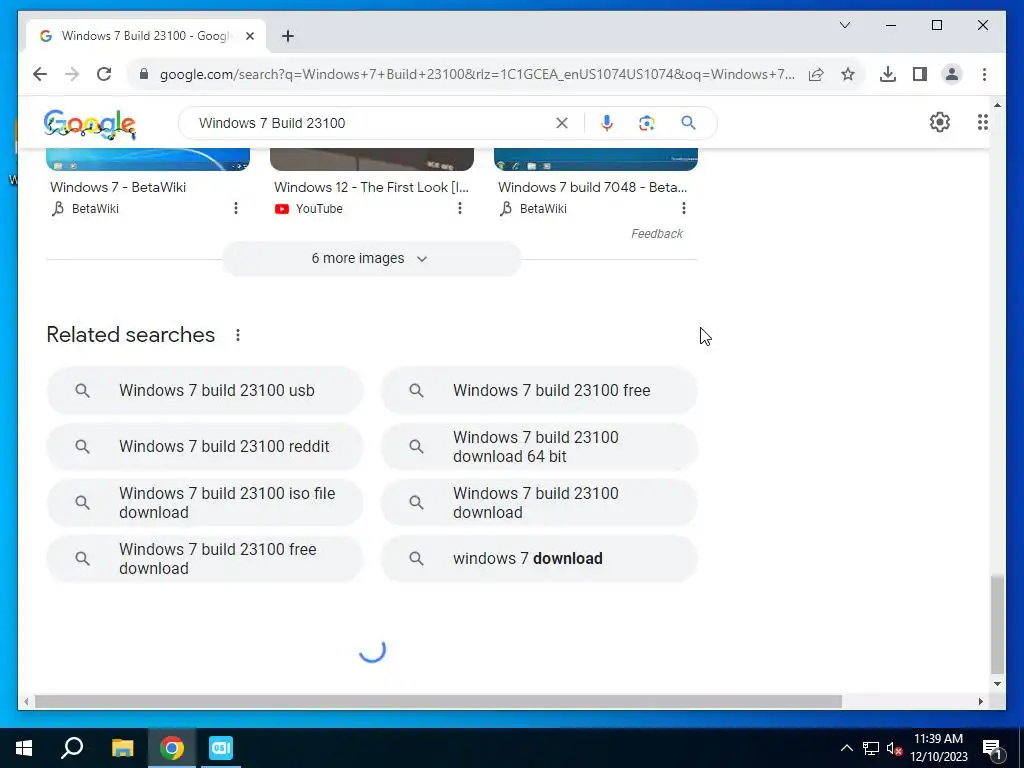Screen dimensions: 1024x768
Task: Open tab search chevron in title bar
Action: coord(844,25)
